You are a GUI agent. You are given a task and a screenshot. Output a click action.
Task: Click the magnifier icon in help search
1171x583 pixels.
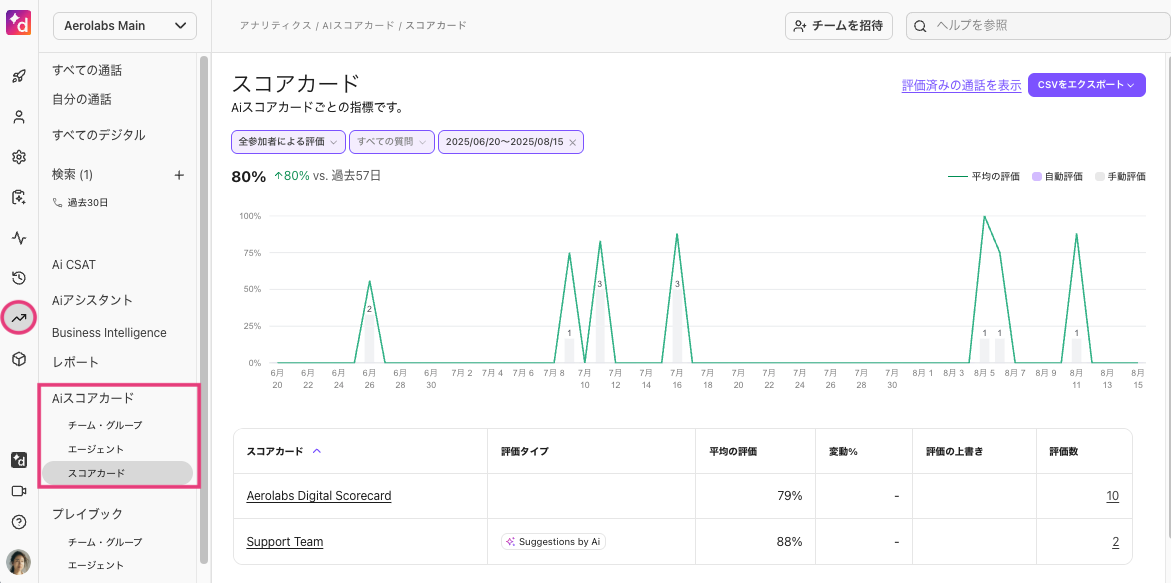coord(922,26)
